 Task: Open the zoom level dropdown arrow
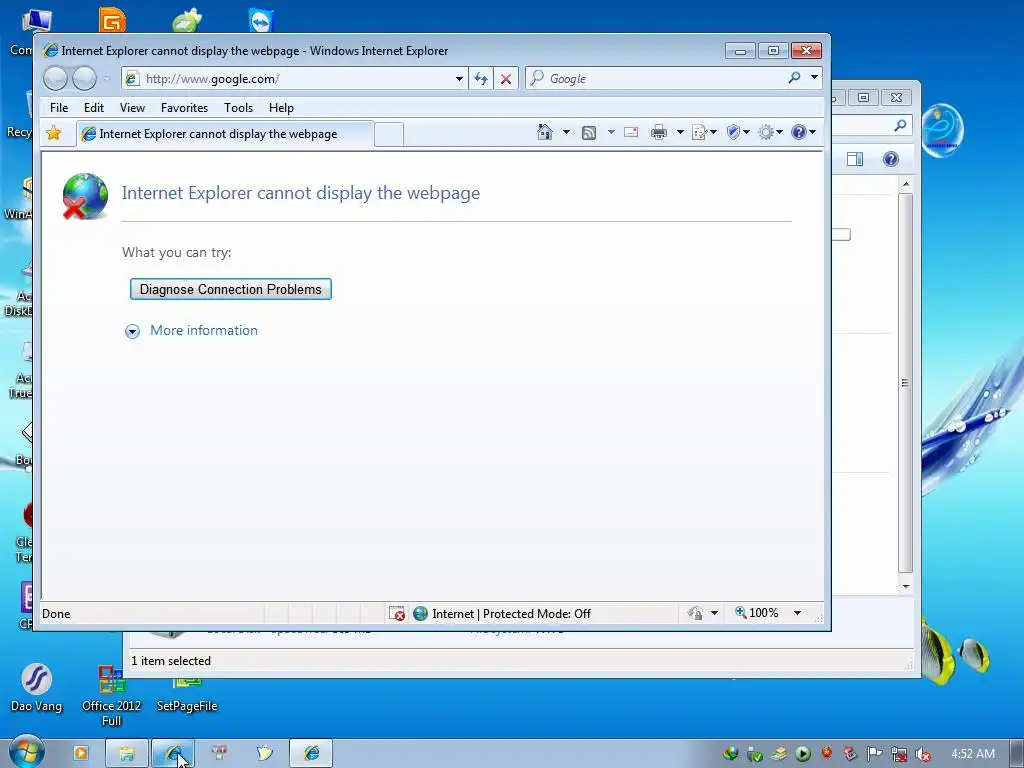click(x=797, y=613)
